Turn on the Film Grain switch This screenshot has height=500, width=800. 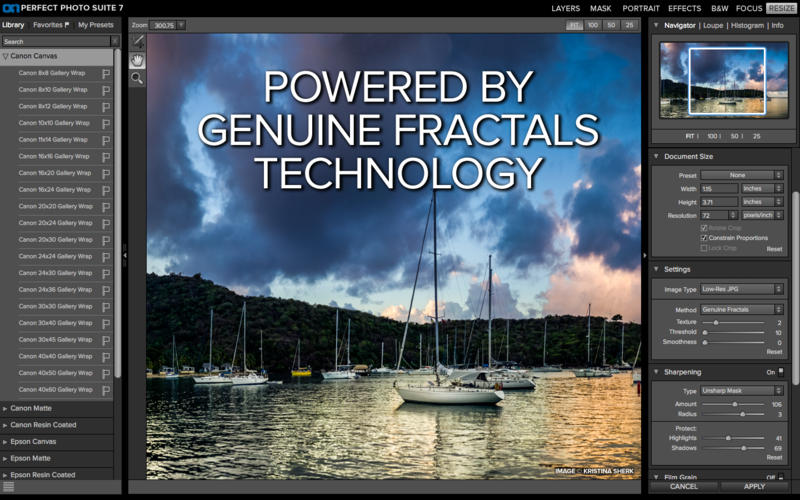(781, 478)
